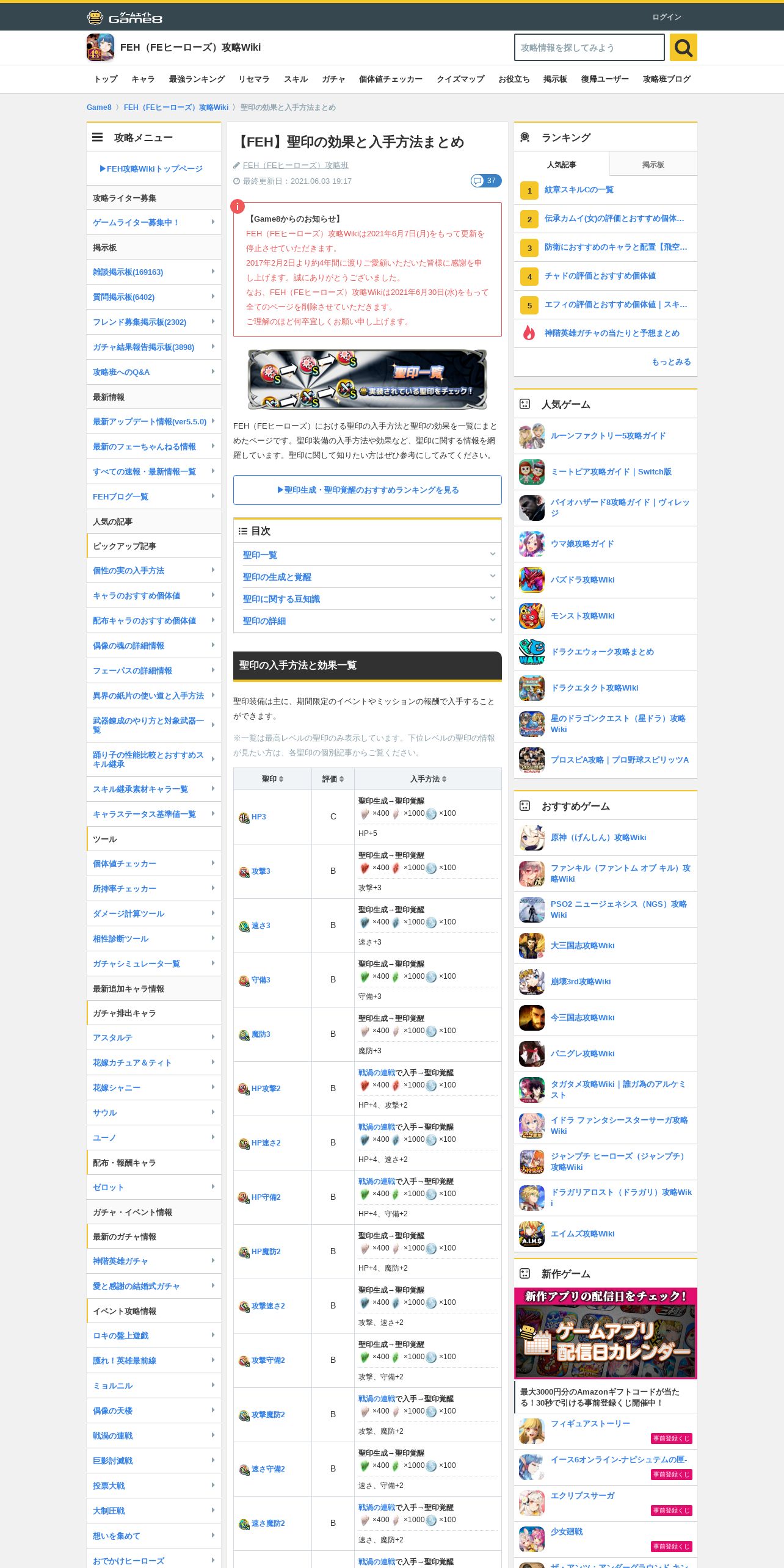The image size is (784, 1568).
Task: Expand the 聖印の生成と覚醒 contents entry
Action: point(368,576)
